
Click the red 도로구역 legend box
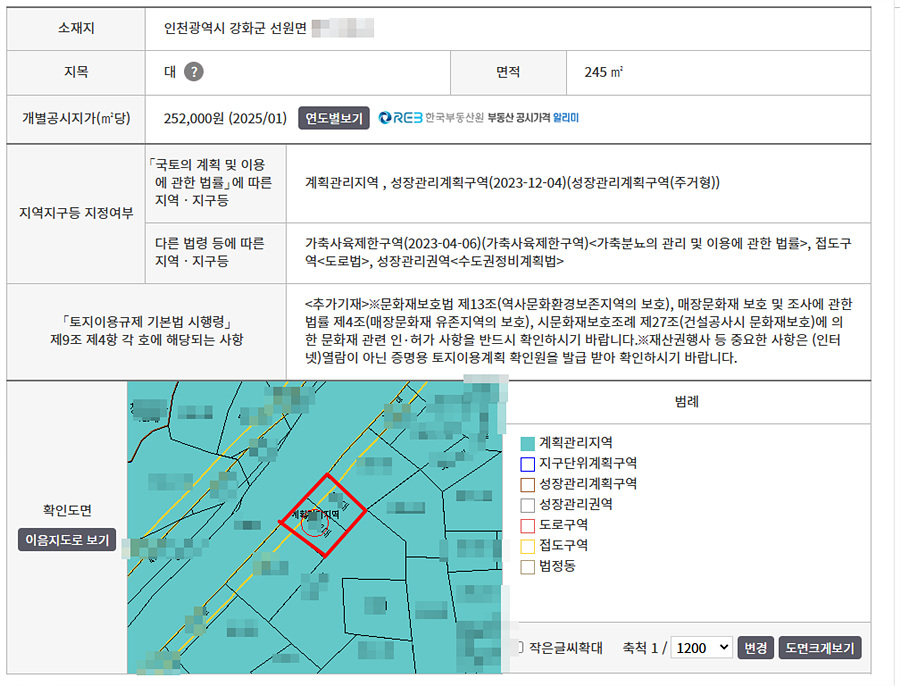click(528, 525)
